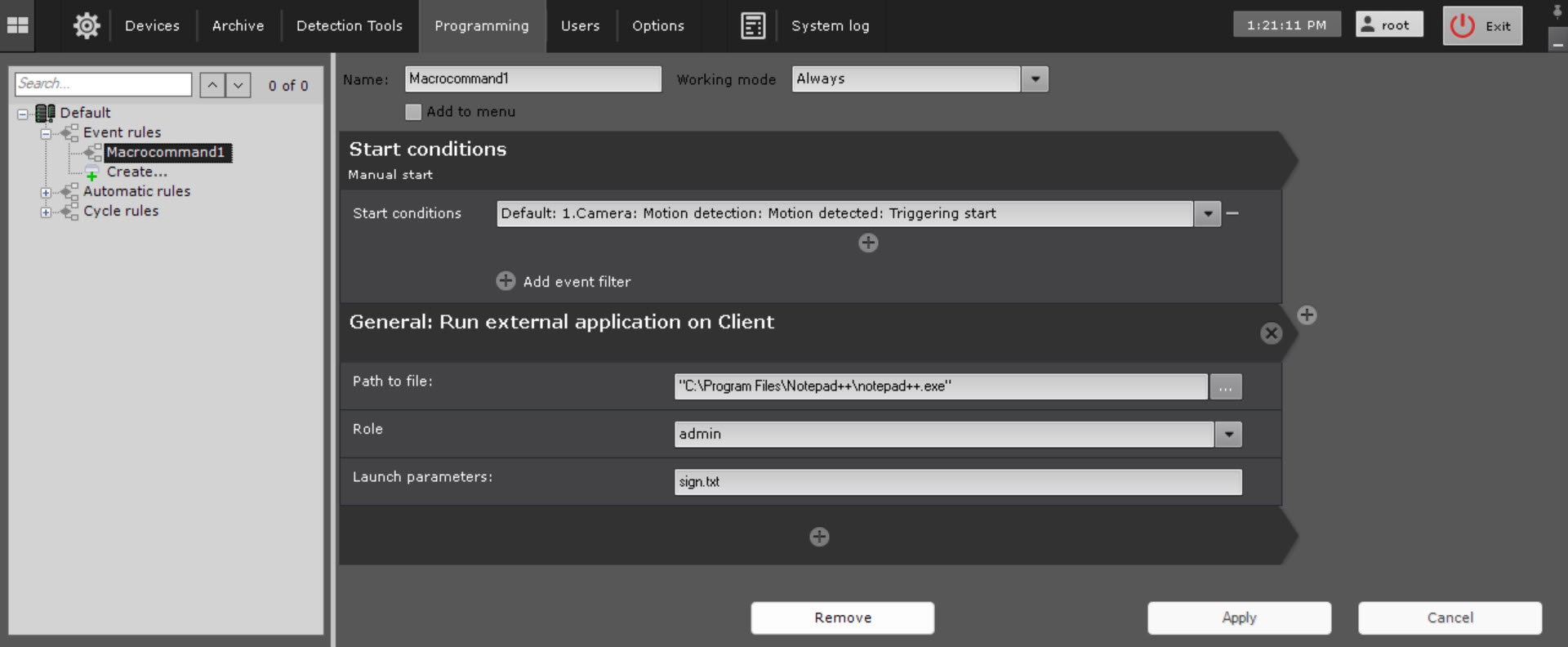Open the Archive tab

click(x=238, y=26)
